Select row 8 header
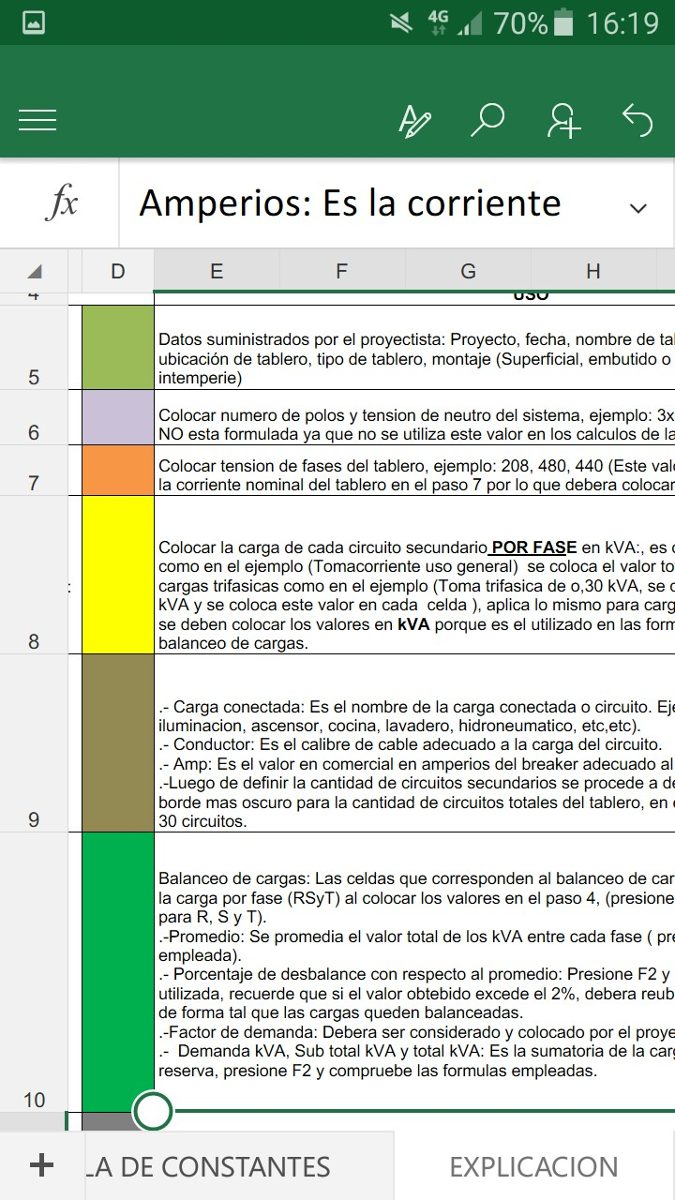Screen dimensions: 675x1200 point(34,575)
